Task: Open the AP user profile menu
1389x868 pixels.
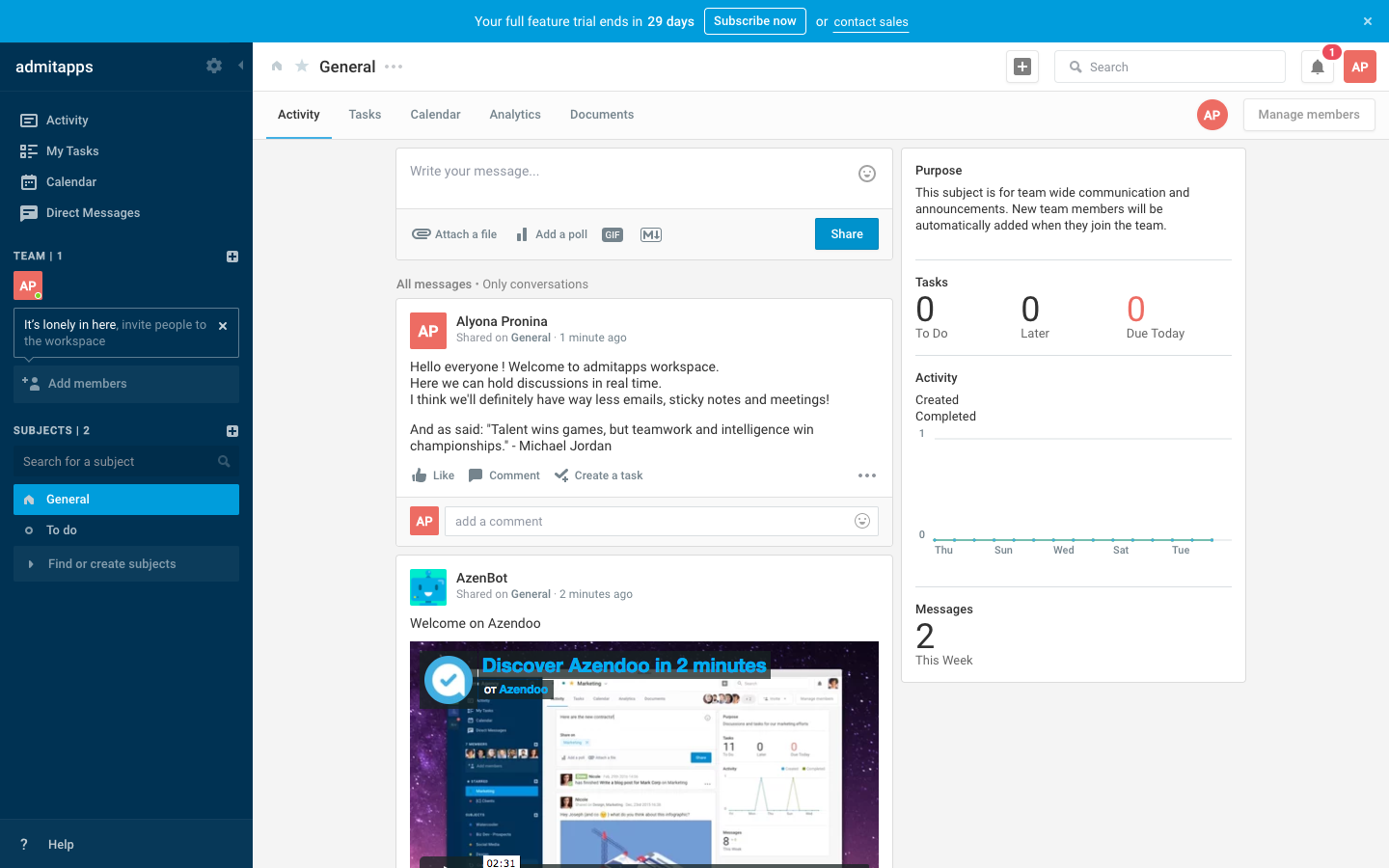Action: point(1360,67)
